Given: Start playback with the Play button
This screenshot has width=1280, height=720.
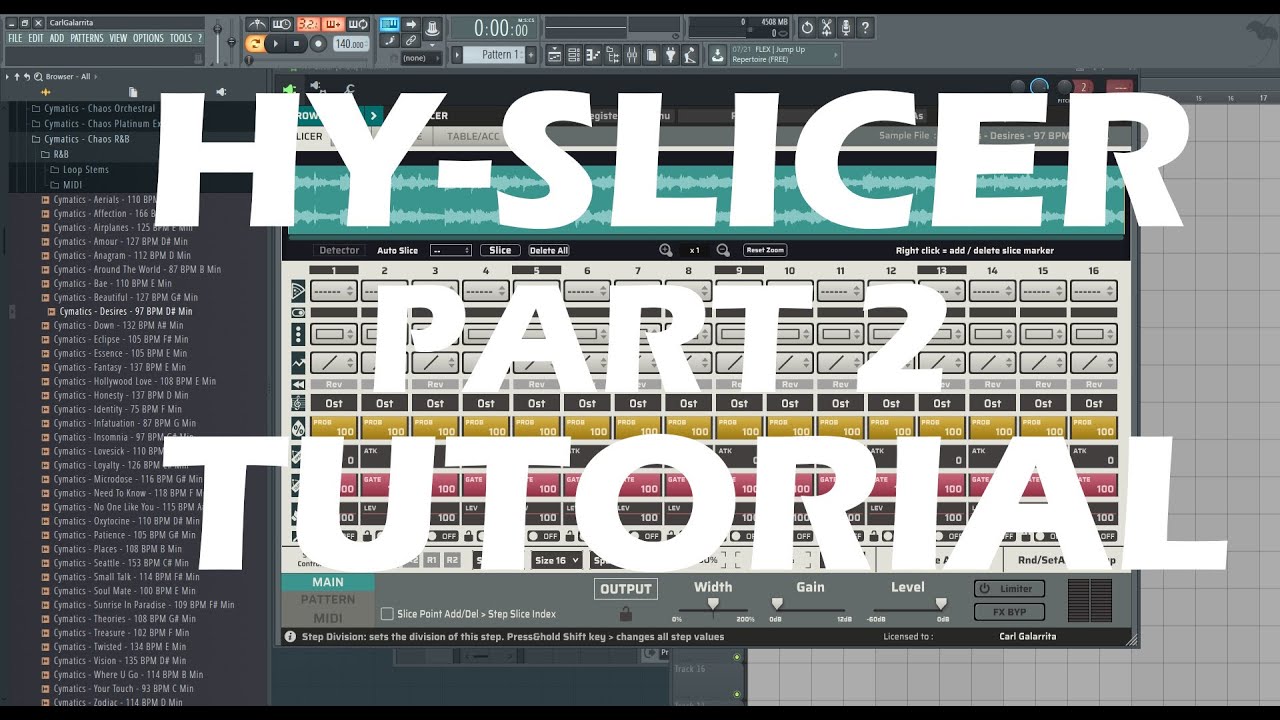Looking at the screenshot, I should coord(276,43).
